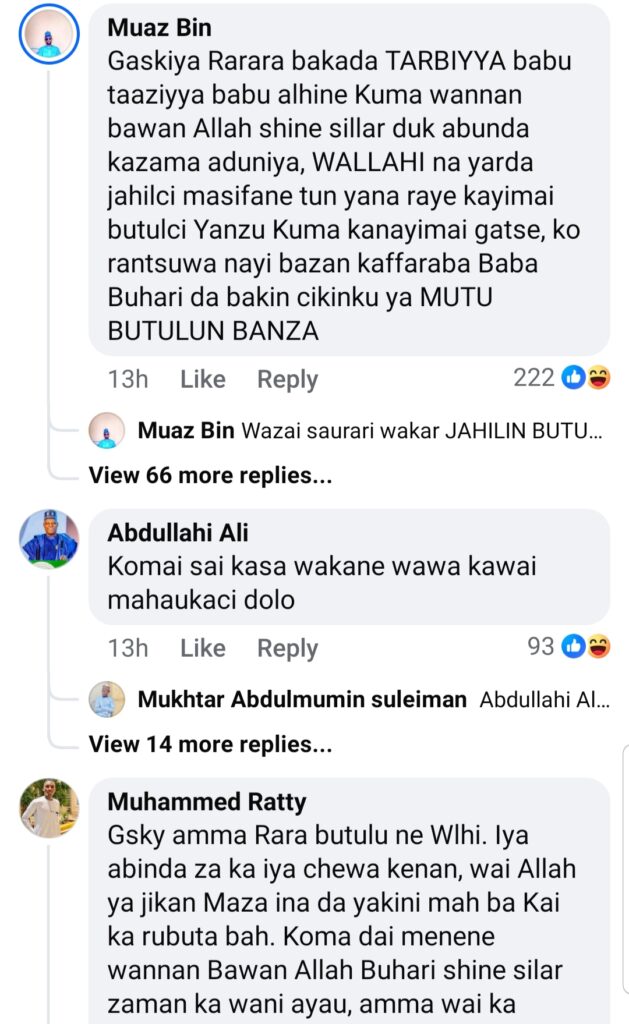Open Muaz Bin's profile picture avatar
The width and height of the screenshot is (629, 1024).
coord(49,37)
